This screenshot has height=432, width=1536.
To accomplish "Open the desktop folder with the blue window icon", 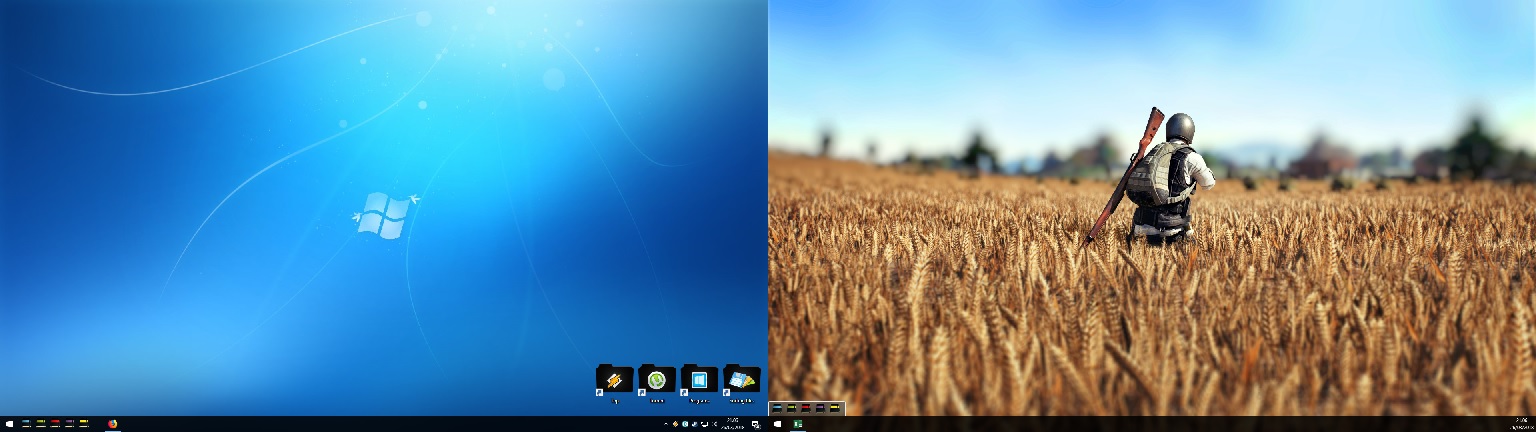I will pos(699,380).
